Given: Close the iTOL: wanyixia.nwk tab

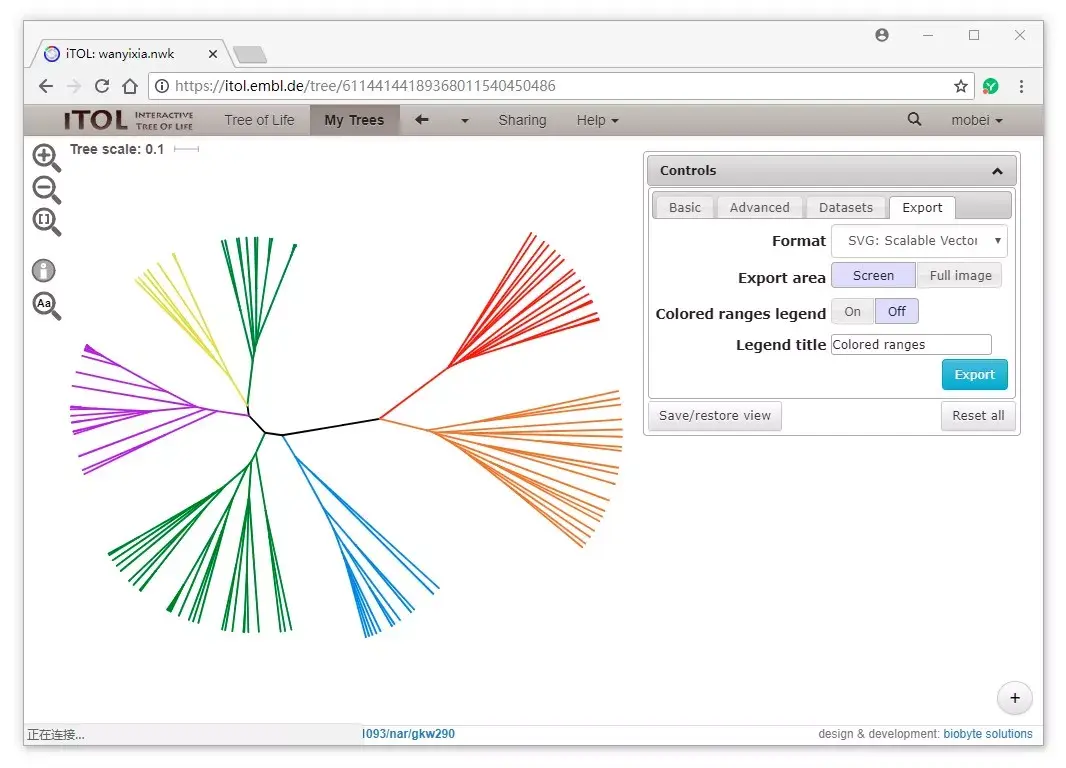Looking at the screenshot, I should (x=213, y=54).
